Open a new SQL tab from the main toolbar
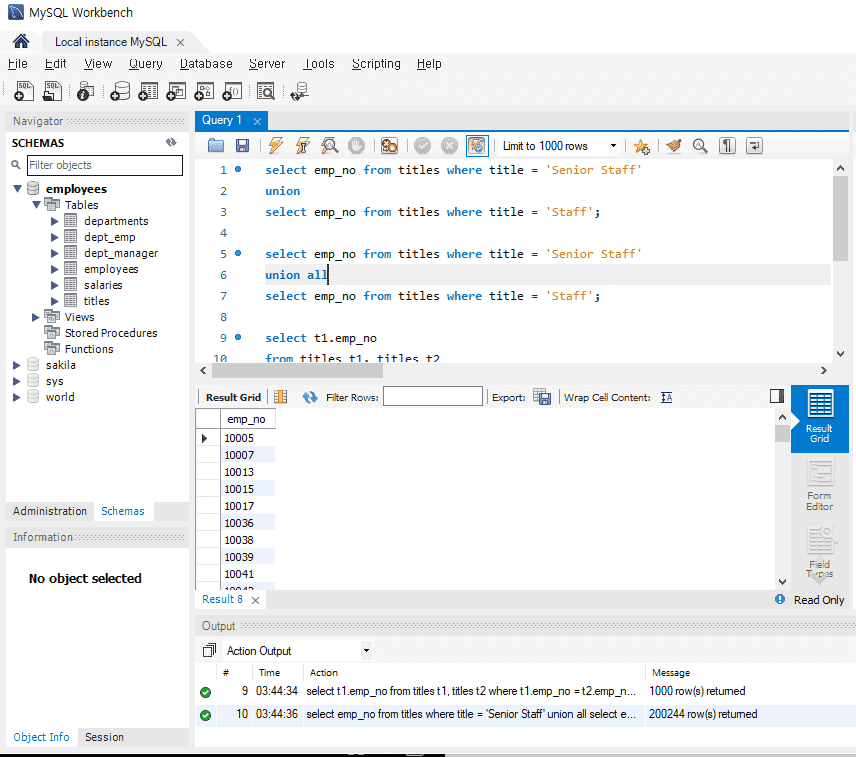 (x=25, y=91)
